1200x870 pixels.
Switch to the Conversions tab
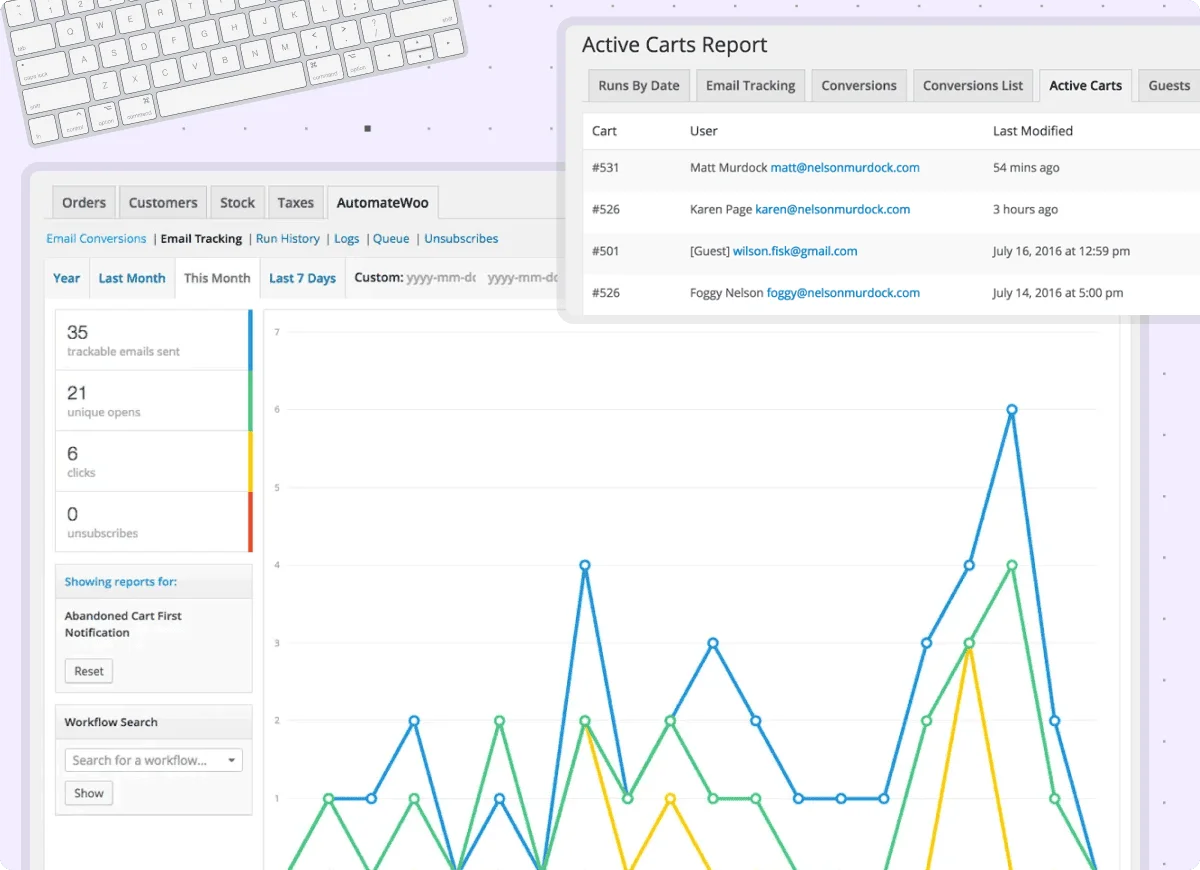point(859,85)
